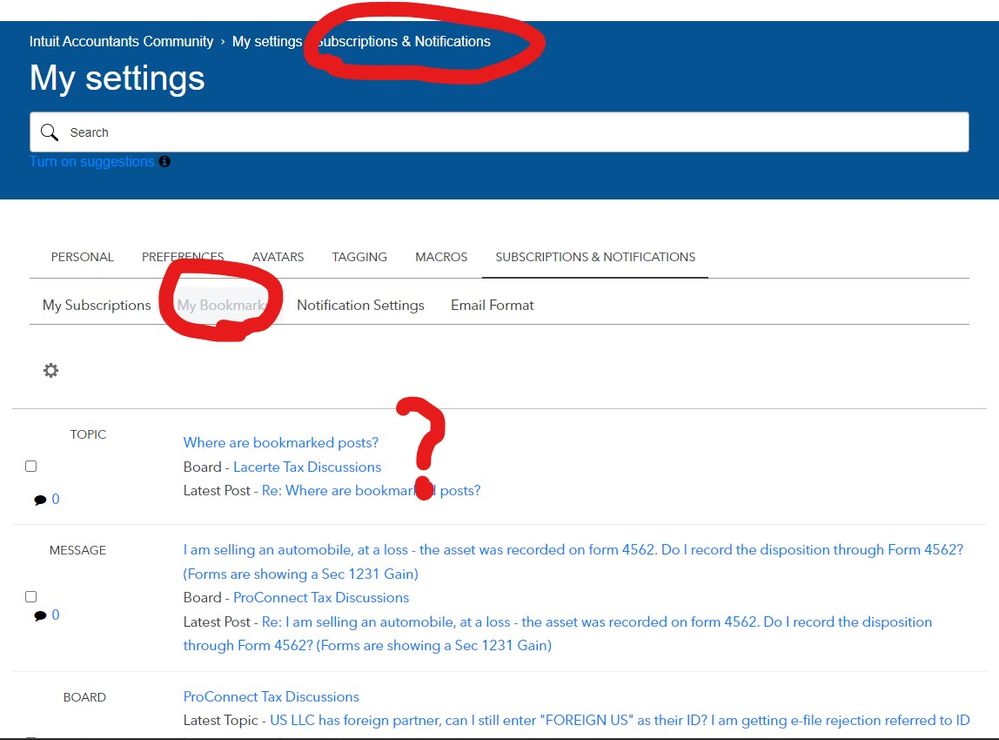The width and height of the screenshot is (999, 740).
Task: Go to My Subscriptions sub-tab
Action: pos(96,305)
